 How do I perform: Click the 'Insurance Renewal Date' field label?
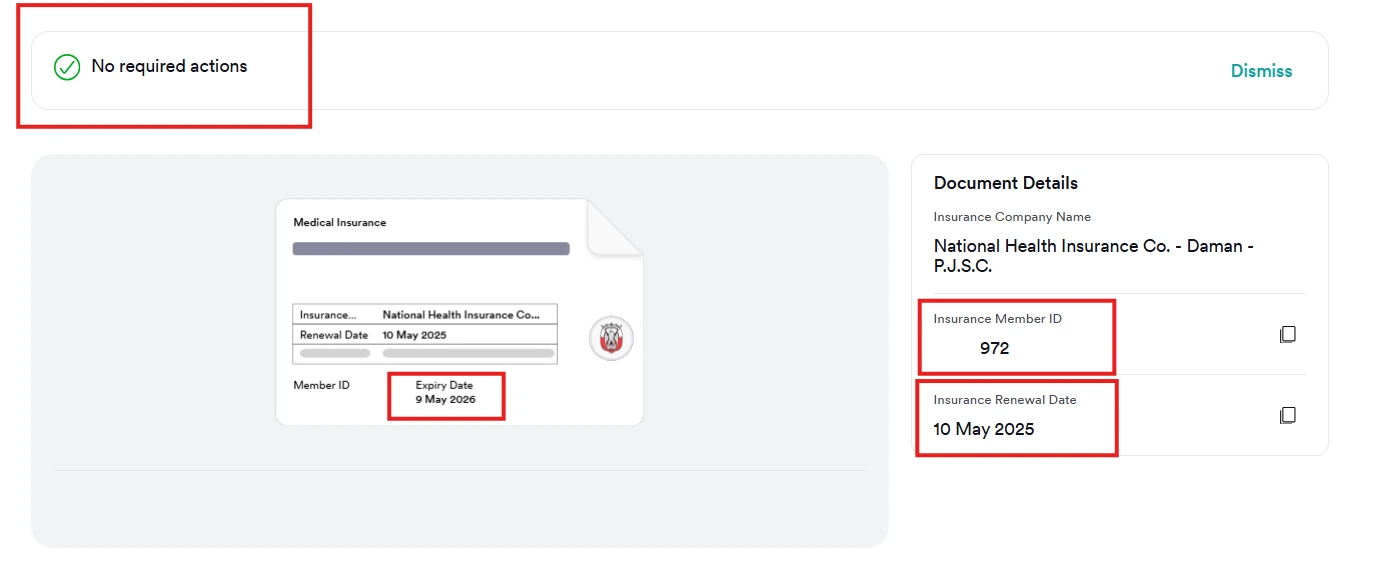tap(1005, 400)
